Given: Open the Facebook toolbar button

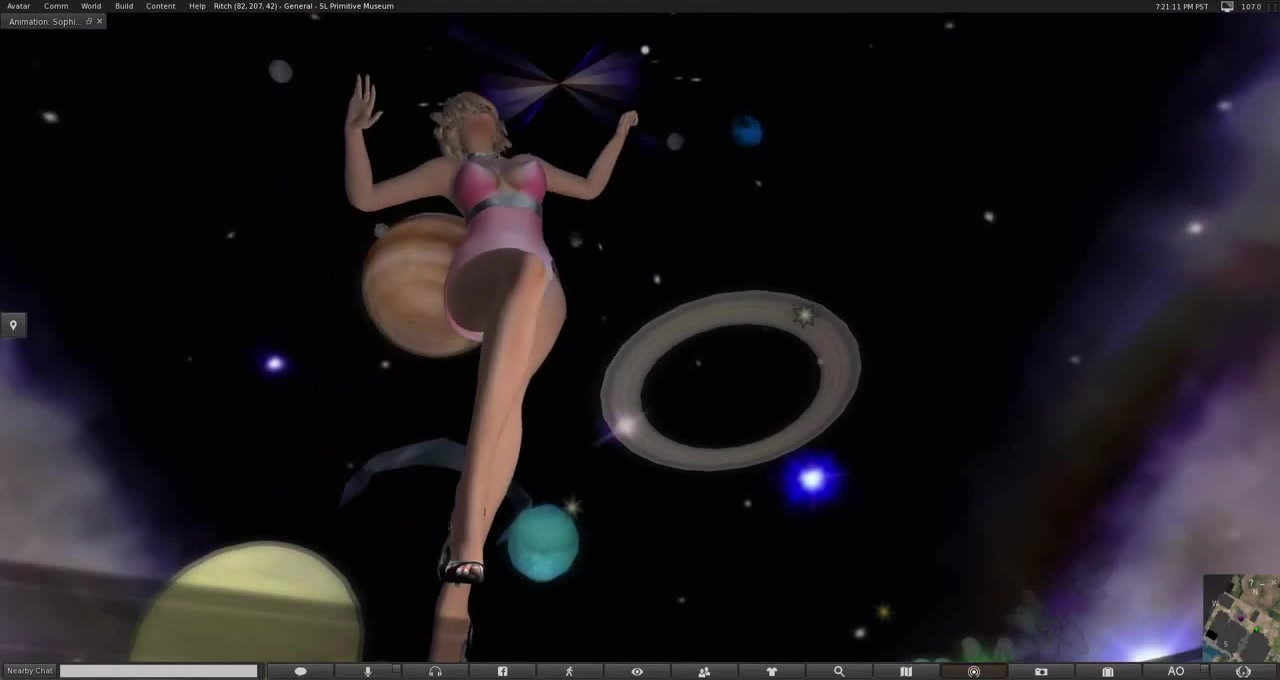Looking at the screenshot, I should pos(502,671).
